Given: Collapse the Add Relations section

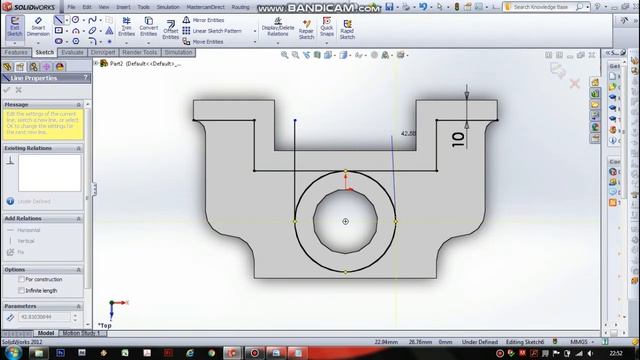Looking at the screenshot, I should 78,219.
